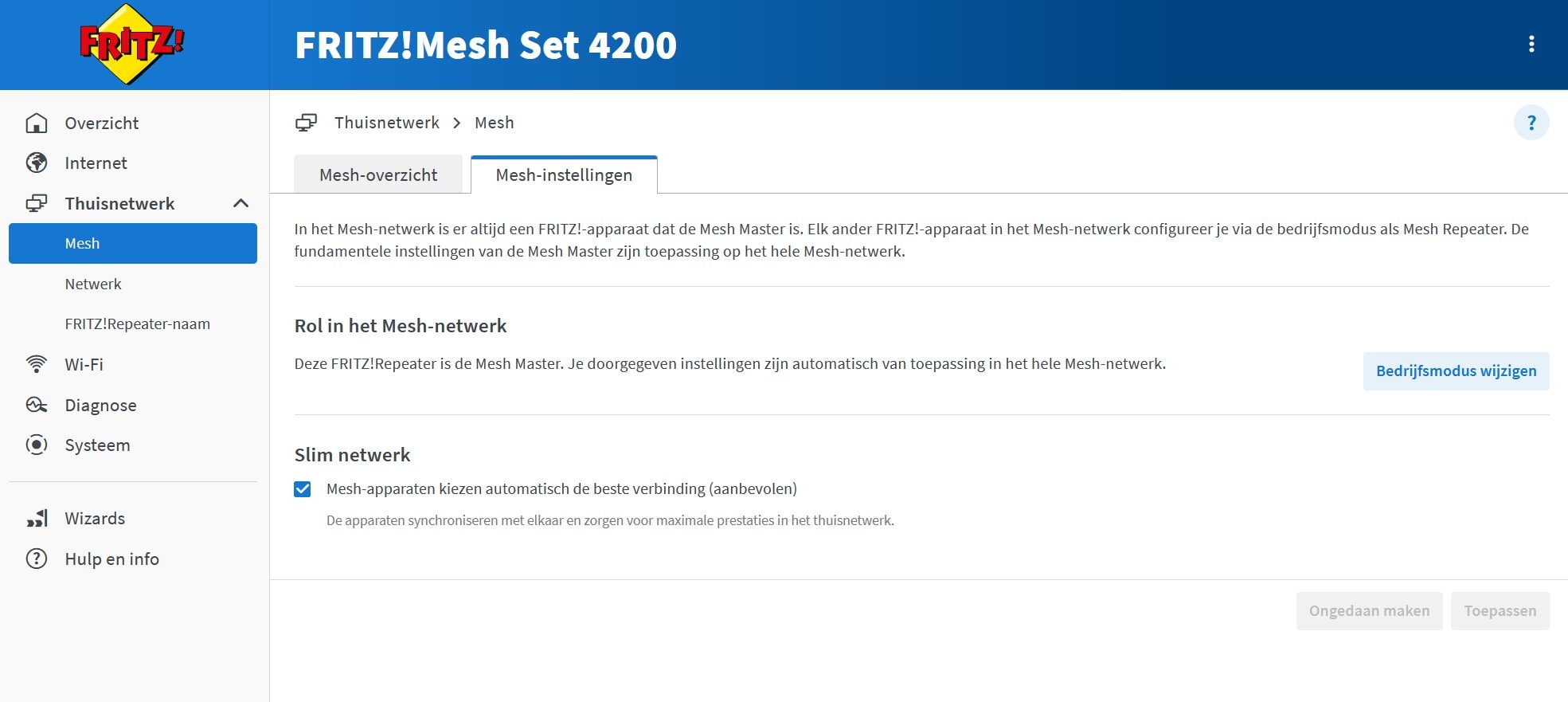Click the Internet globe icon

pos(37,163)
